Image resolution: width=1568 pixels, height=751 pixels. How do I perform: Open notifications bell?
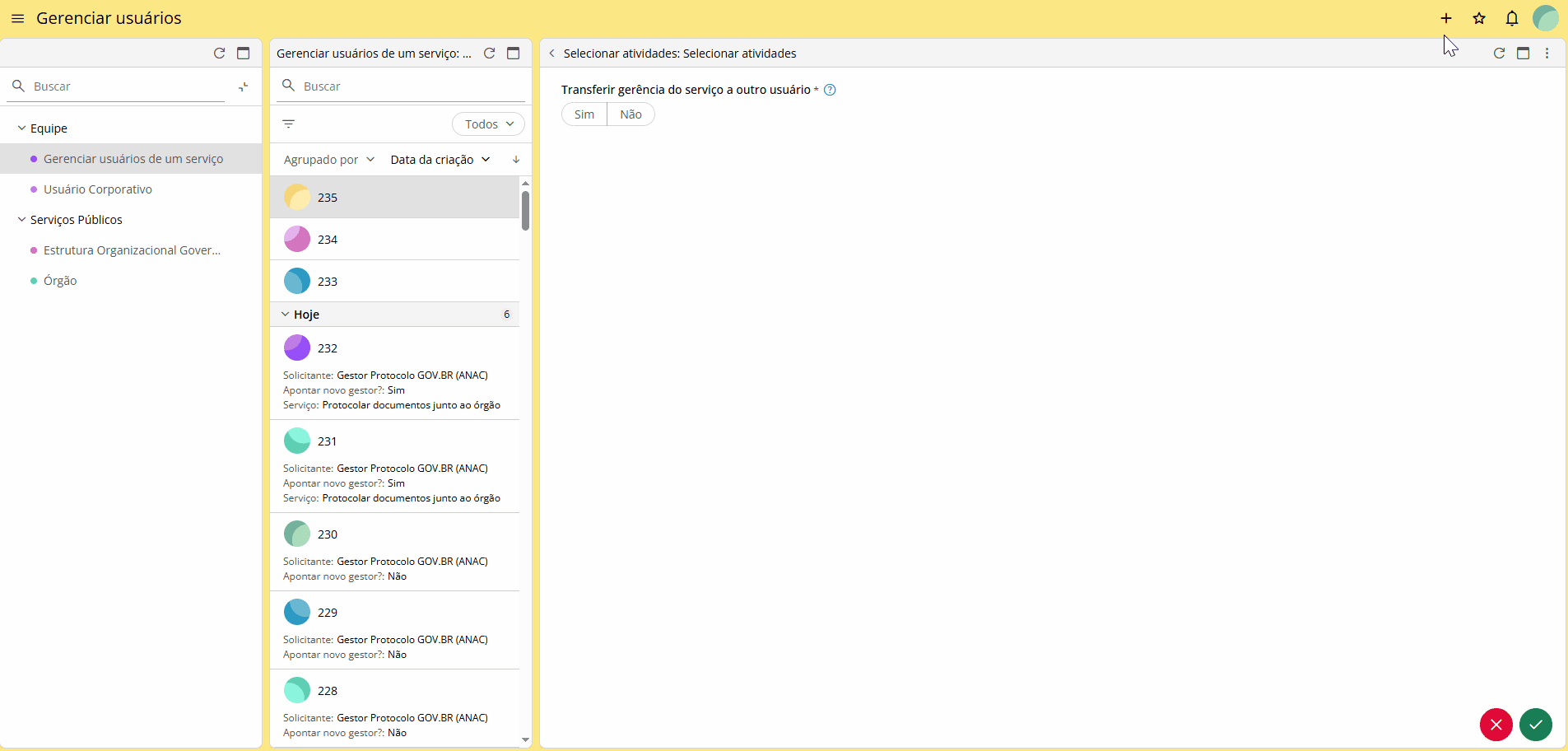[x=1512, y=18]
